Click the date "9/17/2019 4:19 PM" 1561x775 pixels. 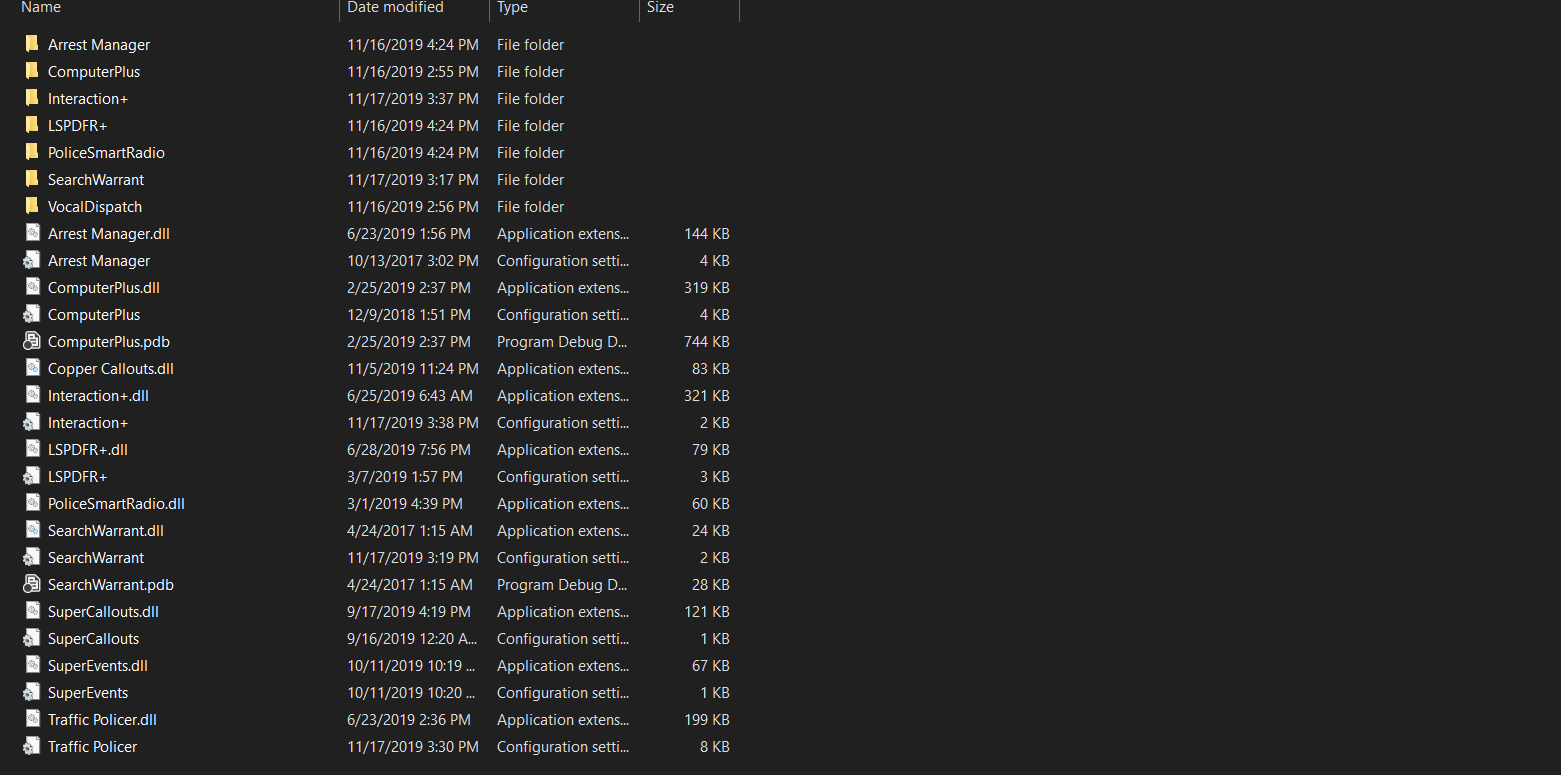pos(409,611)
